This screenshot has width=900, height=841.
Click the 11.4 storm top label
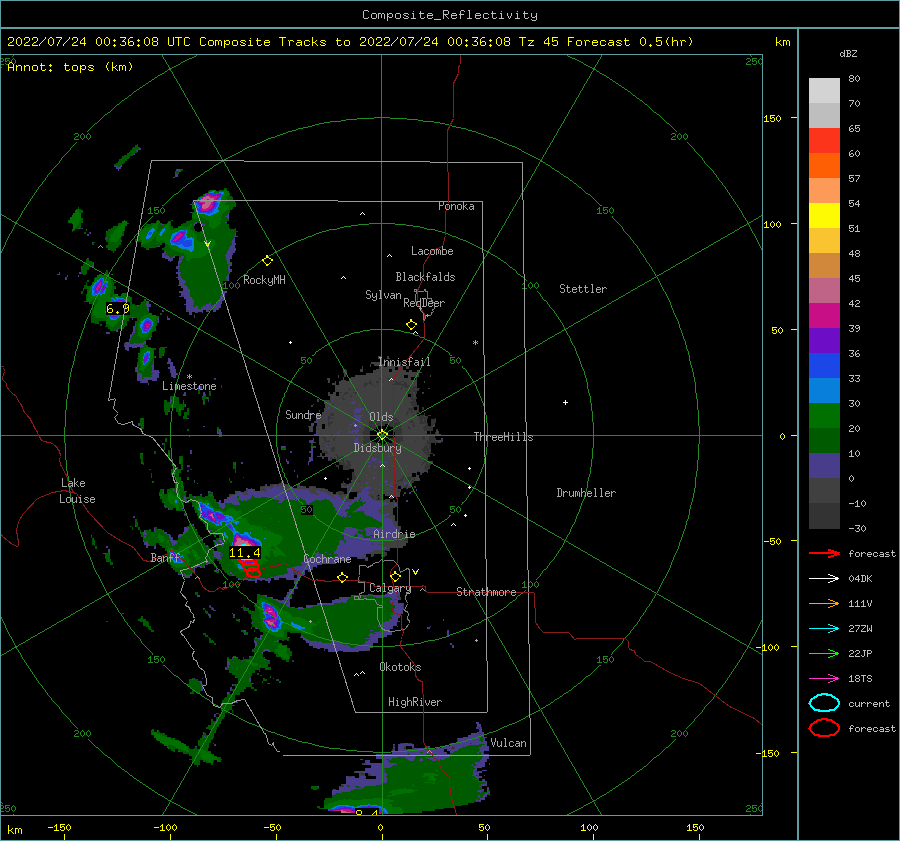coord(245,552)
